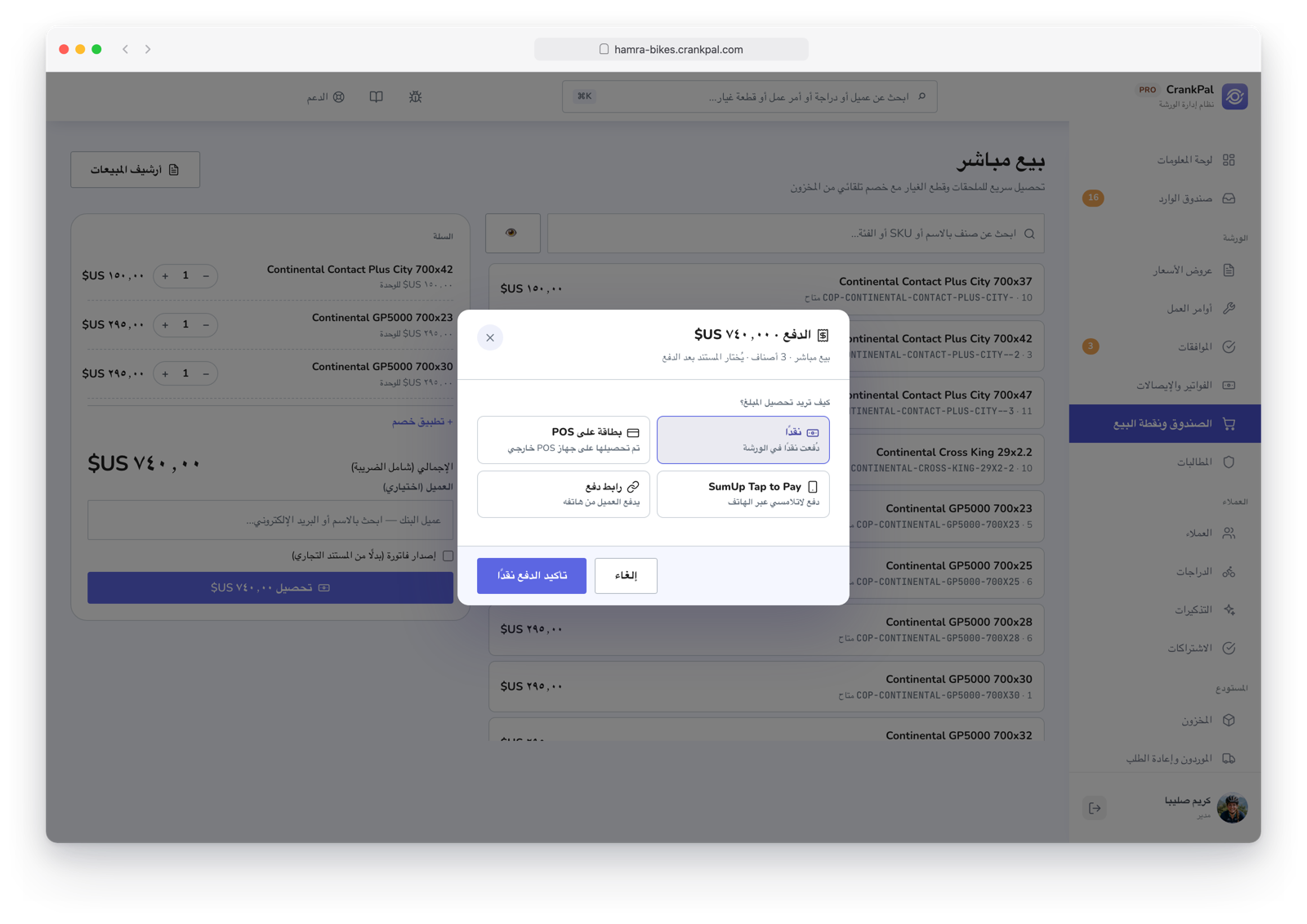Open work orders أوامر العمل
Viewport: 1307px width, 924px height.
coord(1165,309)
